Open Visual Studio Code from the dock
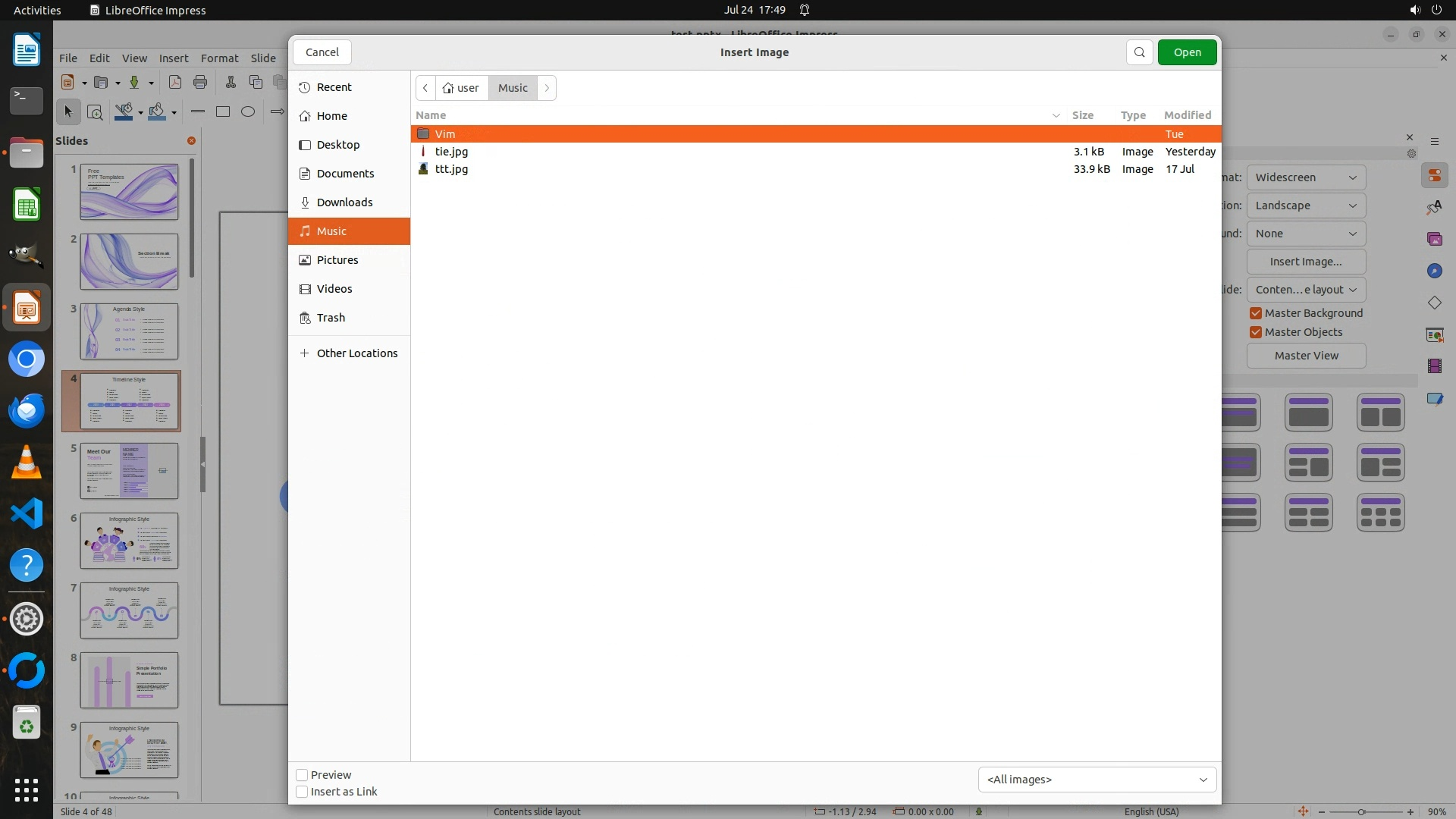1456x819 pixels. 27,514
